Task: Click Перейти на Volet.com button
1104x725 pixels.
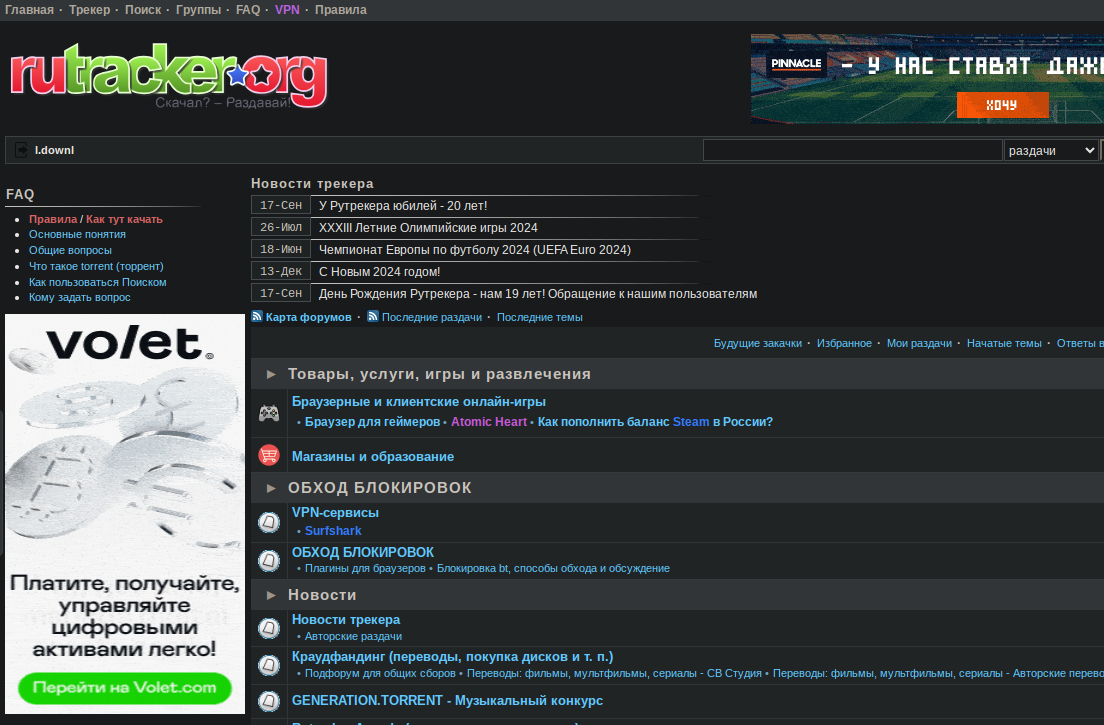Action: point(125,688)
